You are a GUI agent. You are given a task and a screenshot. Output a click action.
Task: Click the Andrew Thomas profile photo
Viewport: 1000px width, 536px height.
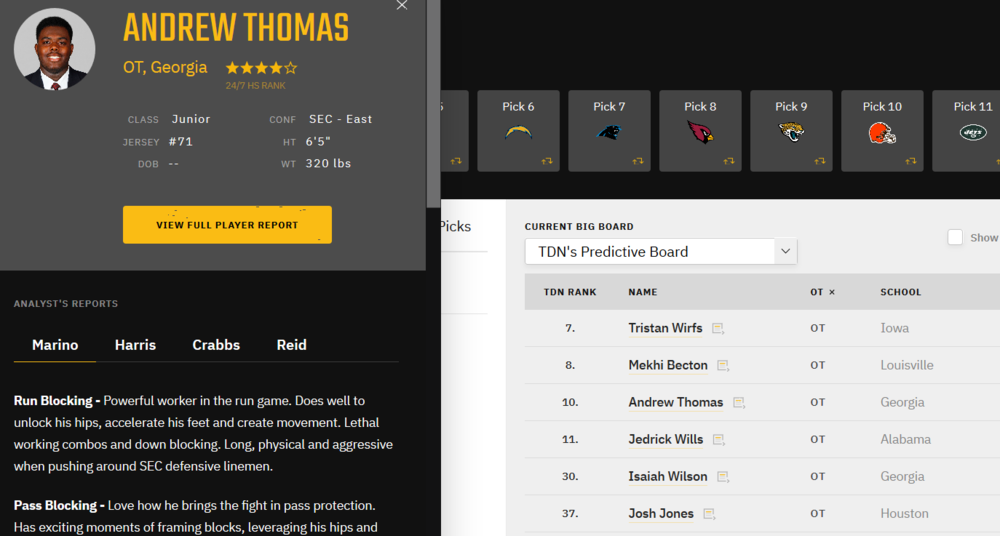pyautogui.click(x=54, y=49)
